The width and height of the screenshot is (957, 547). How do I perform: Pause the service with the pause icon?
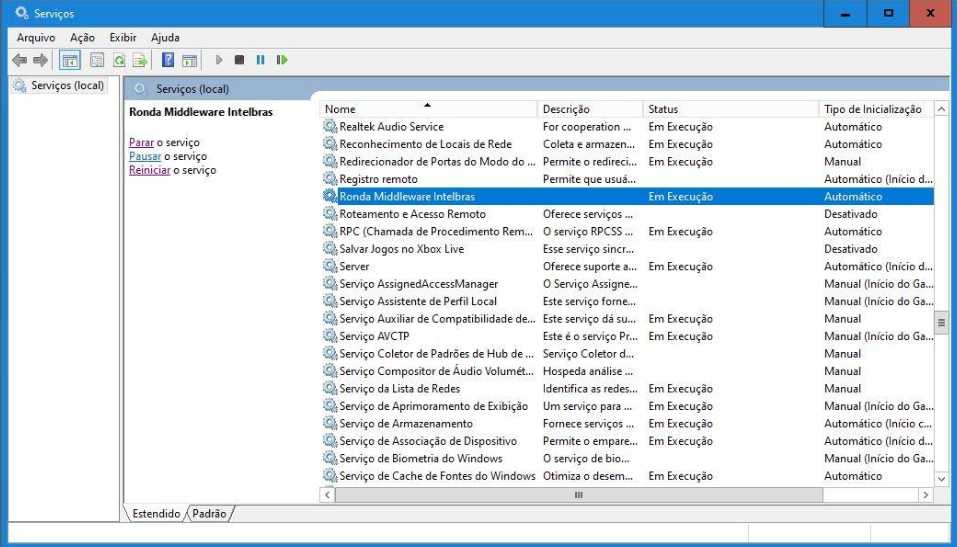260,60
